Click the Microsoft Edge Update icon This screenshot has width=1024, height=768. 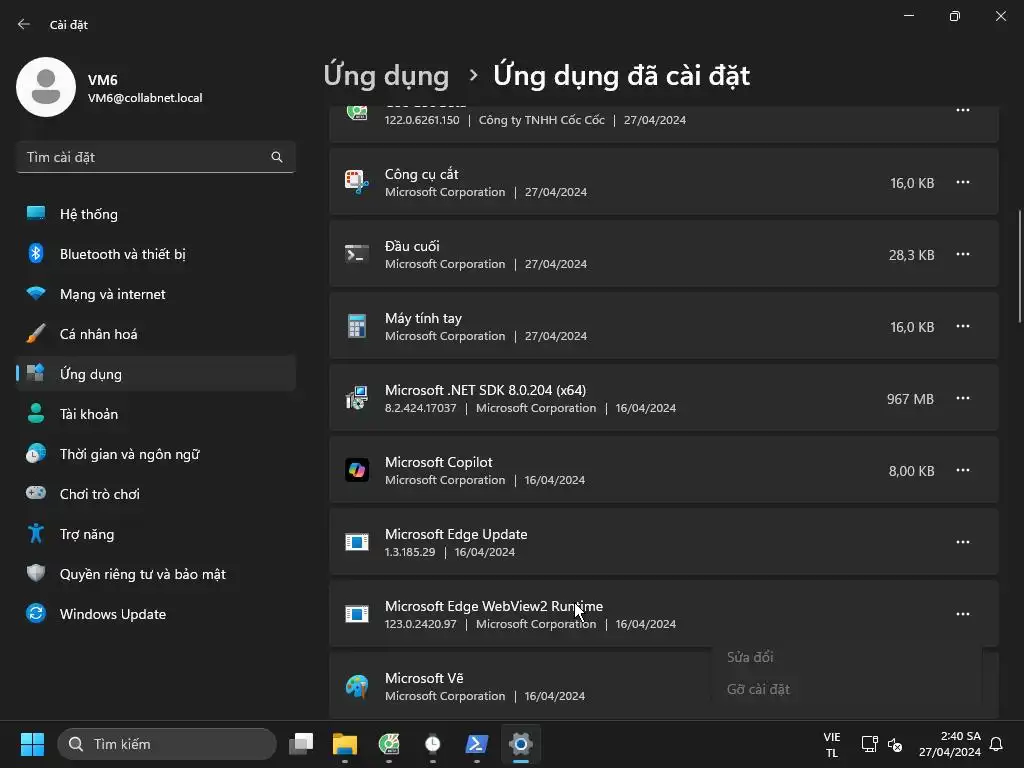click(357, 542)
